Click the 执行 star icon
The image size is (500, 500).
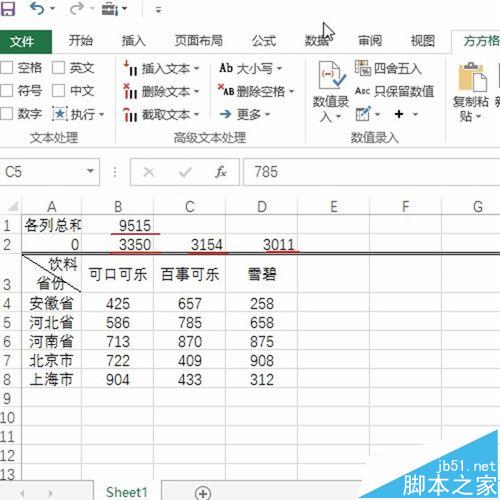pos(60,114)
